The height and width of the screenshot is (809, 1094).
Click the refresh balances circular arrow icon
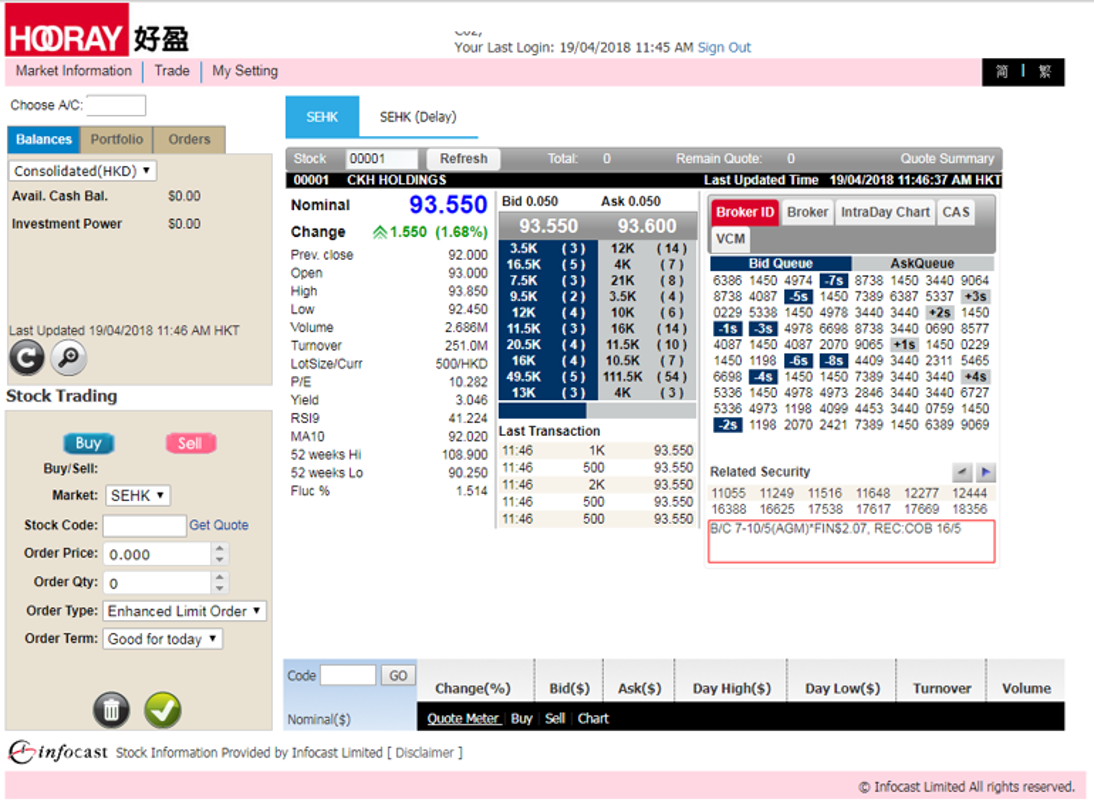[26, 357]
